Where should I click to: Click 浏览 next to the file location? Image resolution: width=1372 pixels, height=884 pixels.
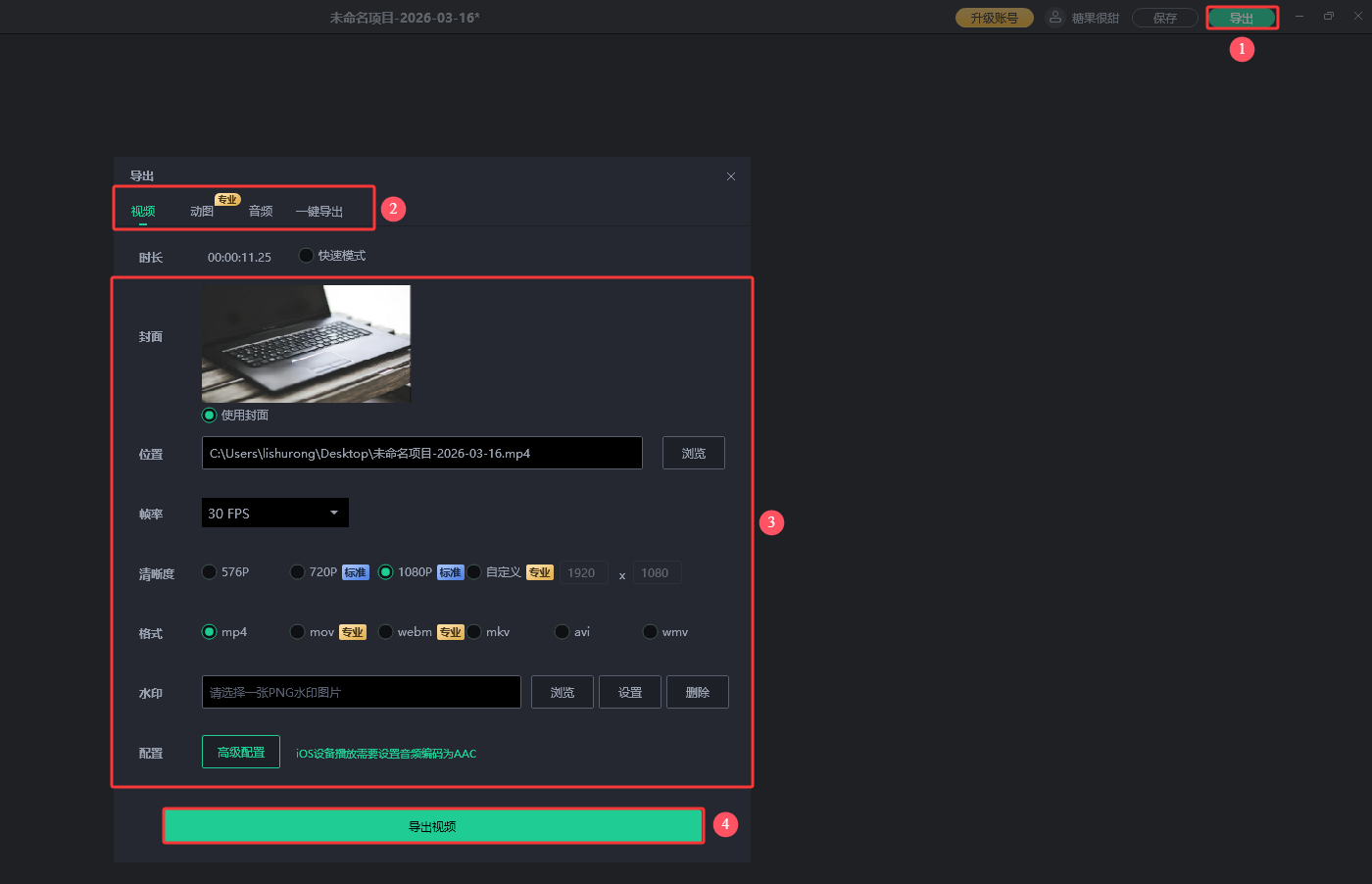click(694, 454)
